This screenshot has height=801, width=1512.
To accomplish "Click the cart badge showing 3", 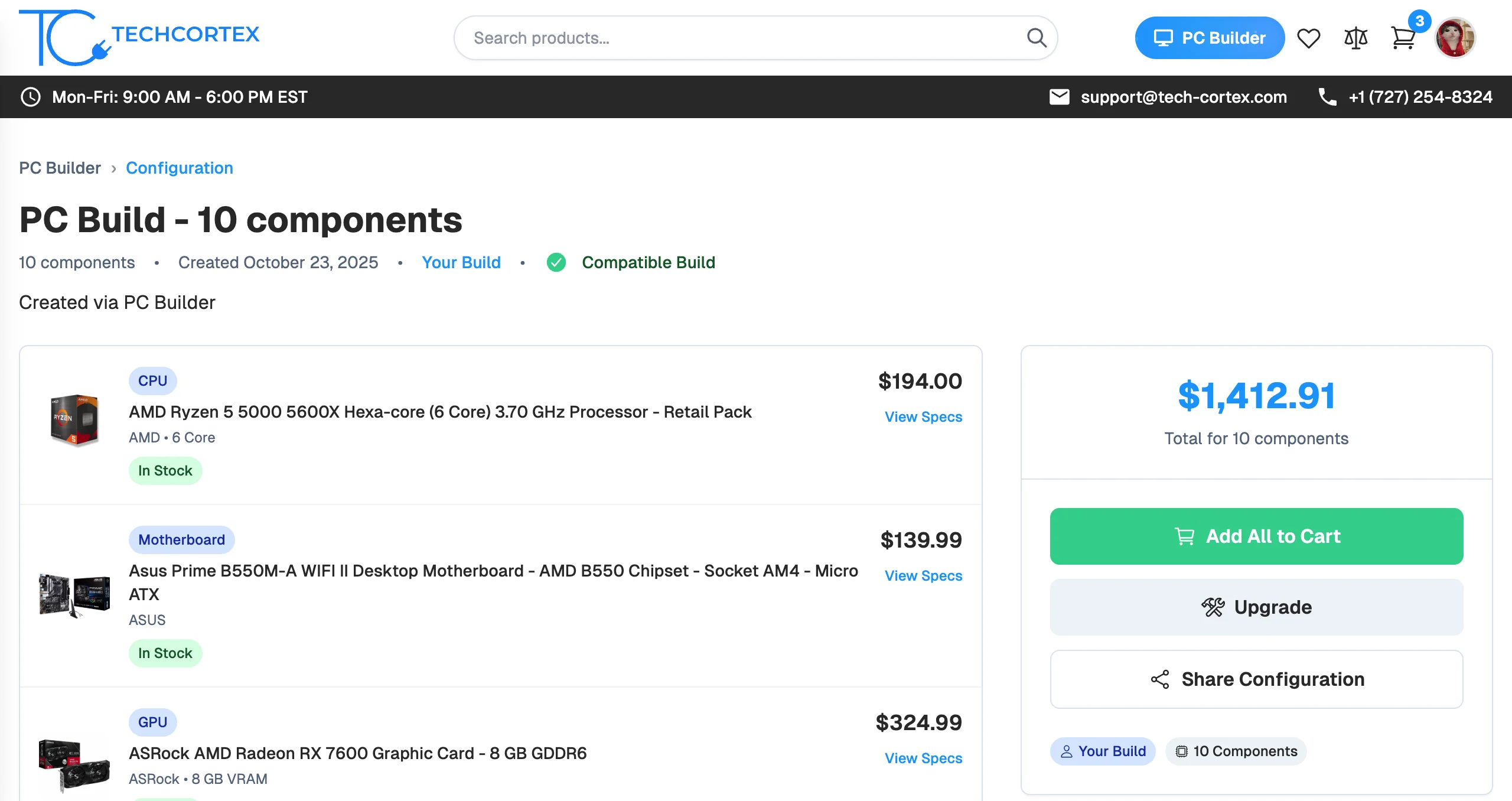I will (x=1419, y=21).
